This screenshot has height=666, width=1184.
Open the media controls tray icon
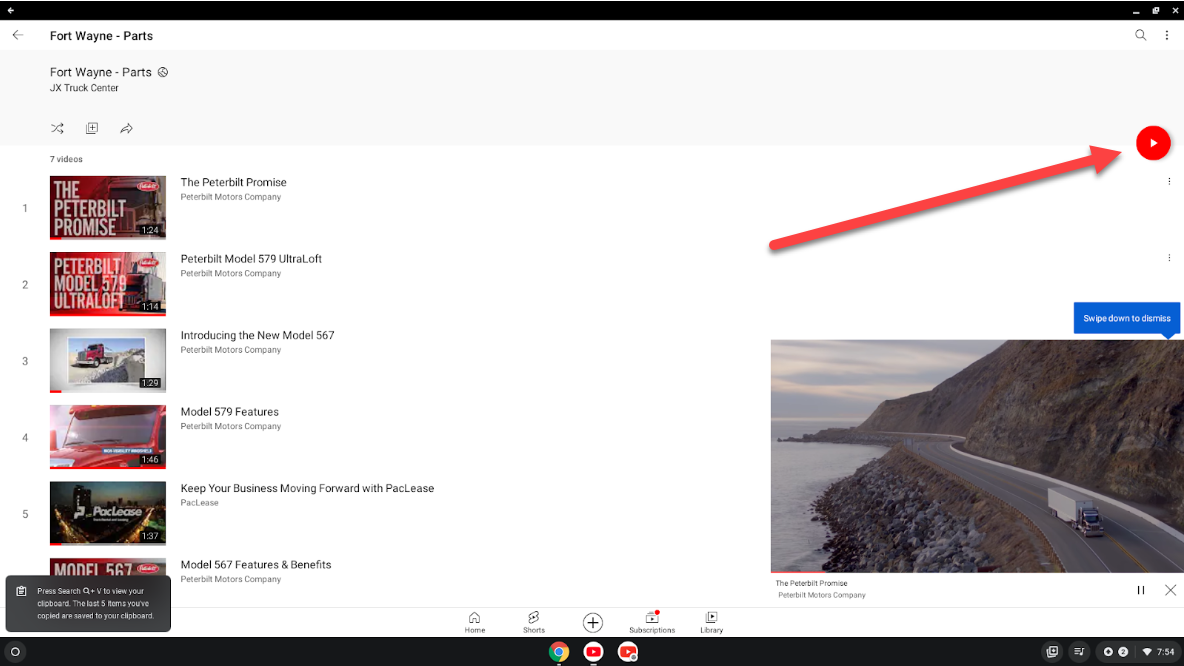[x=1079, y=652]
